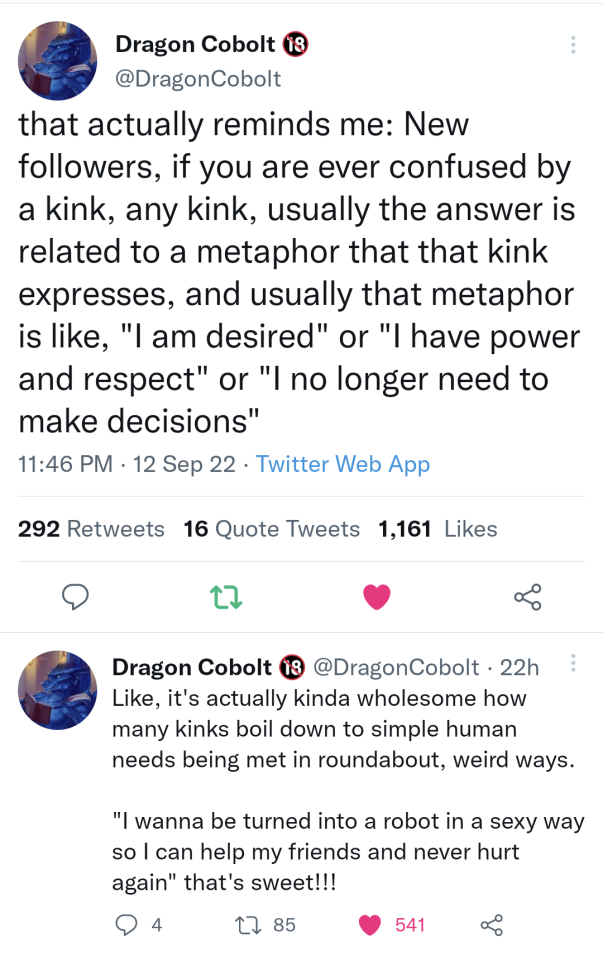Click Dragon Cobolt name on main tweet

[x=195, y=44]
